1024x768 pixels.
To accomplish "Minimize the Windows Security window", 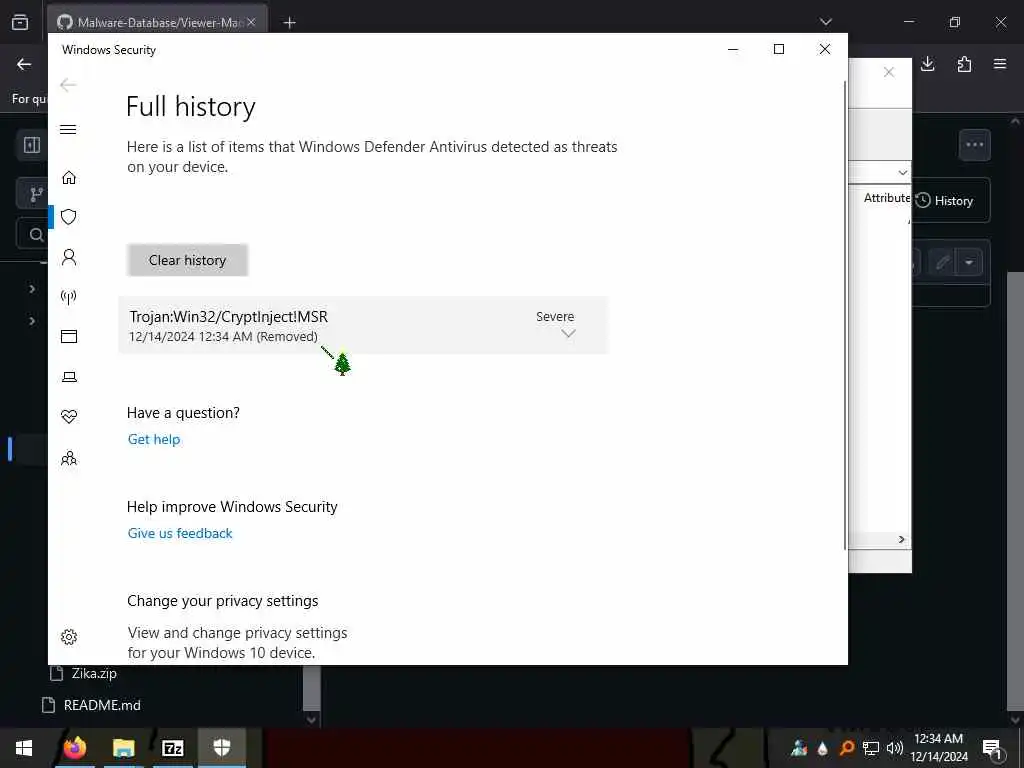I will pos(733,50).
